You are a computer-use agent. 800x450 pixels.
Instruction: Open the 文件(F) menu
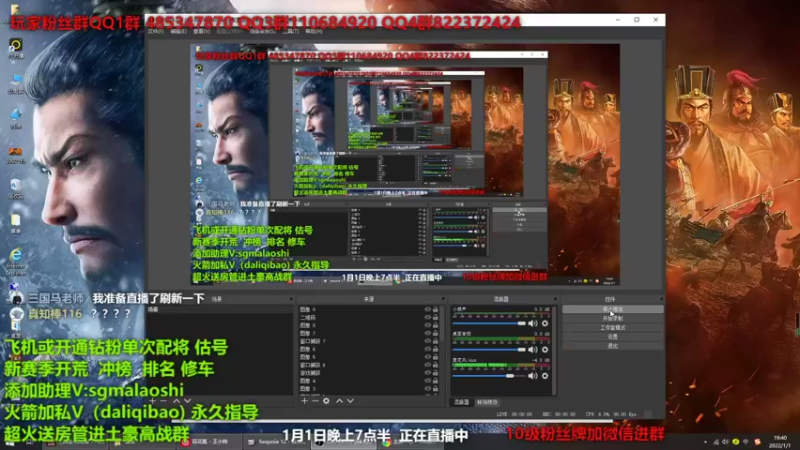click(156, 32)
